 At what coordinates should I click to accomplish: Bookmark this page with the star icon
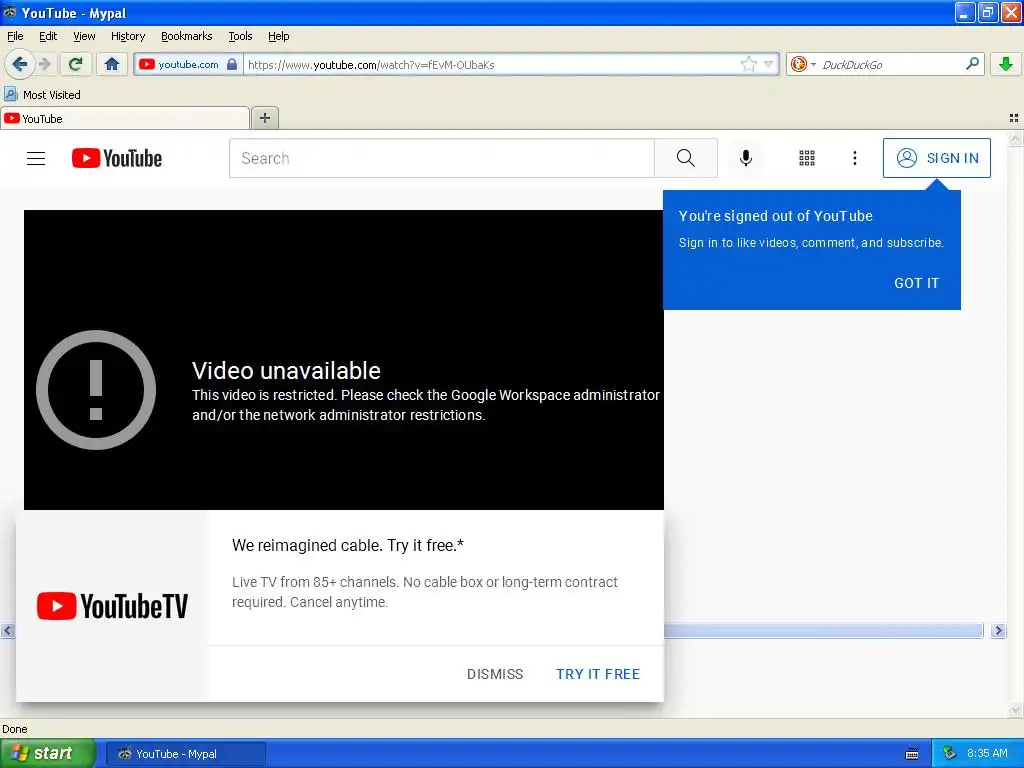coord(748,64)
